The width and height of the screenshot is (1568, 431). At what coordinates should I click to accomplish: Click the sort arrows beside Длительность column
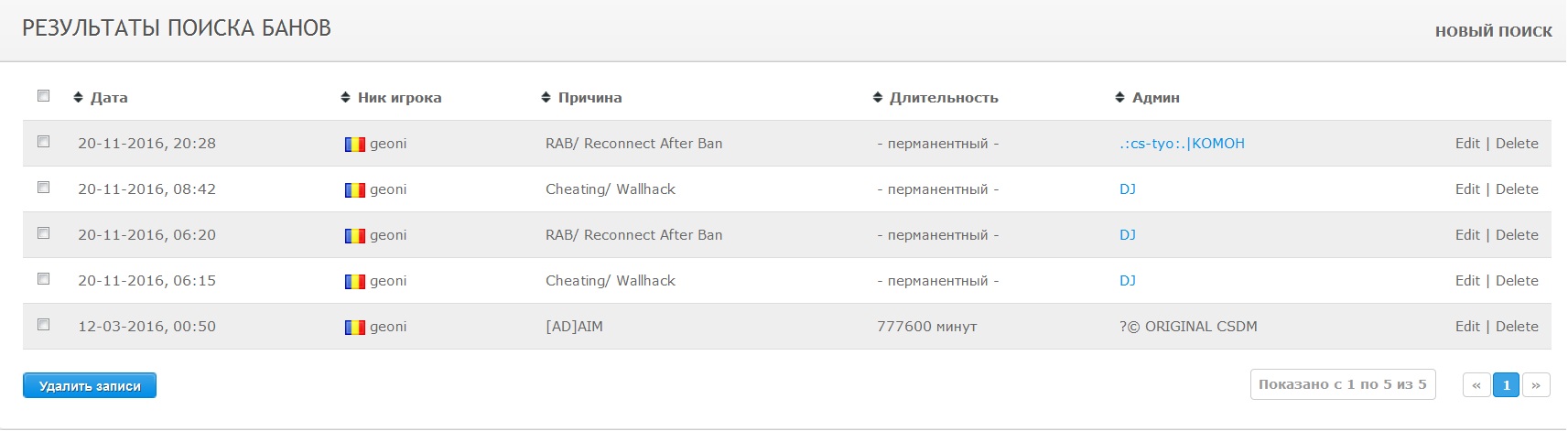(x=878, y=97)
